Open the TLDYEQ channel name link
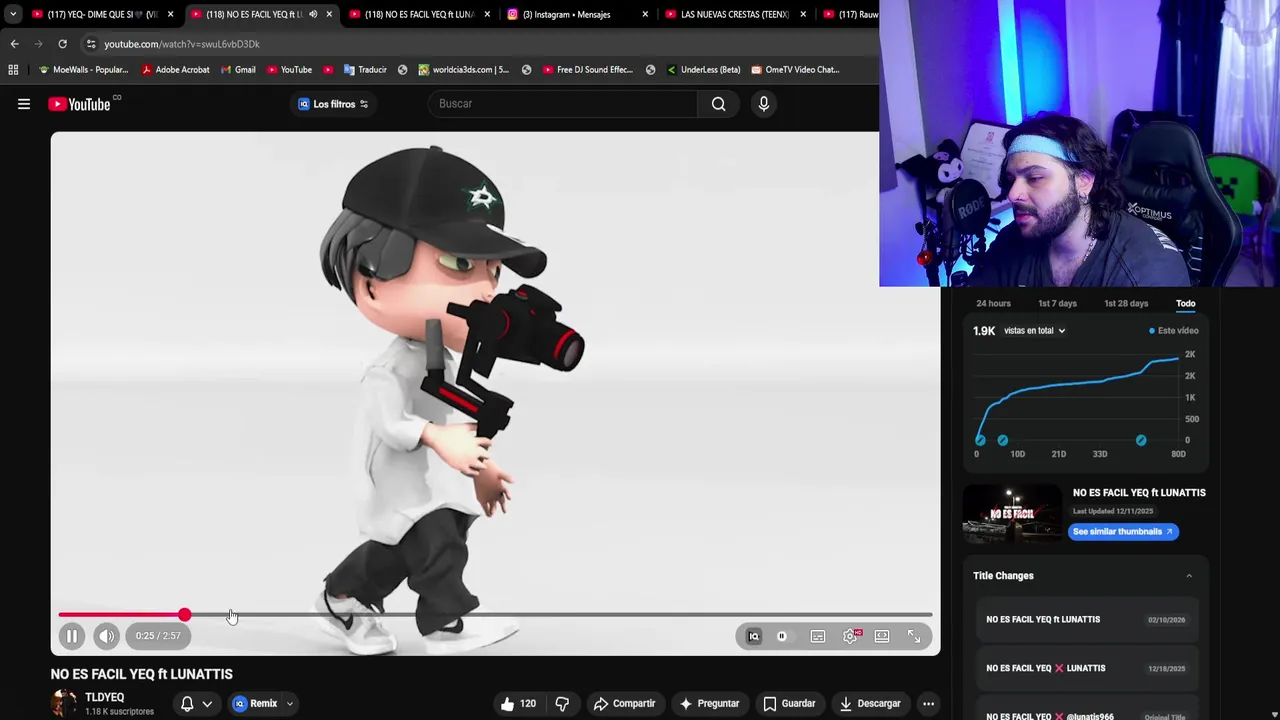1280x720 pixels. point(105,697)
